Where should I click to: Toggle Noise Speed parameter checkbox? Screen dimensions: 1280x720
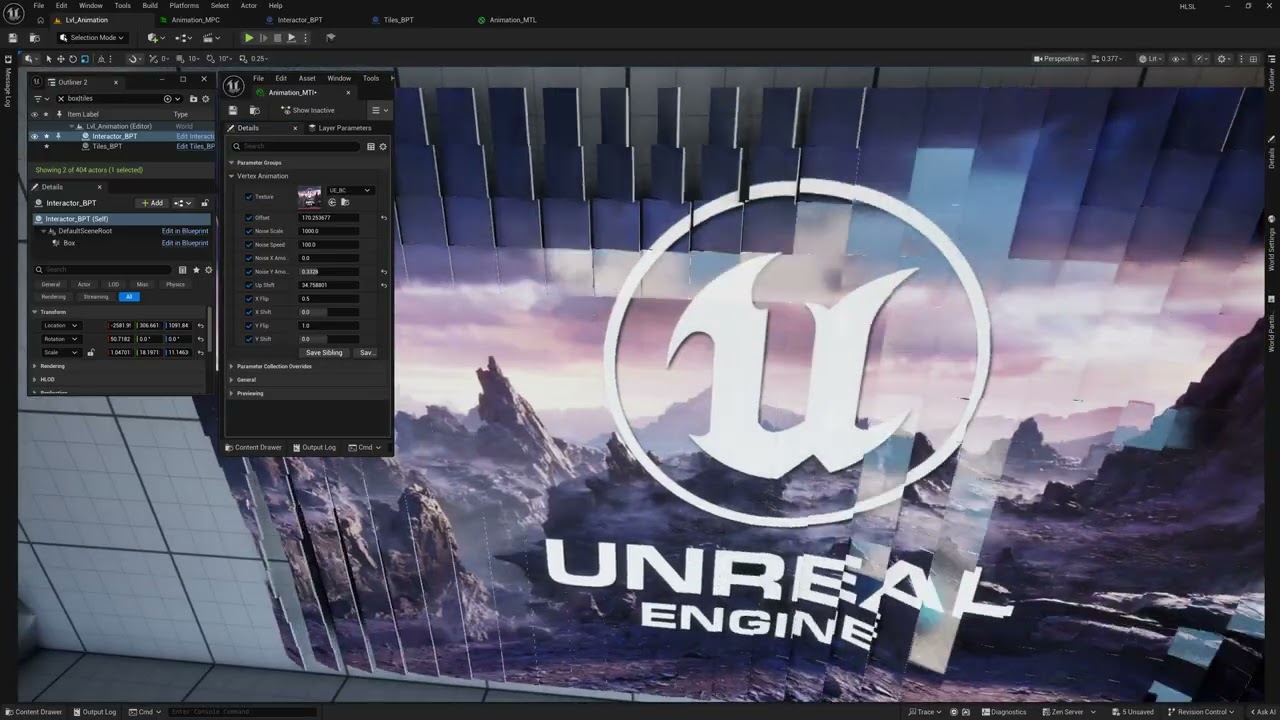click(x=249, y=245)
